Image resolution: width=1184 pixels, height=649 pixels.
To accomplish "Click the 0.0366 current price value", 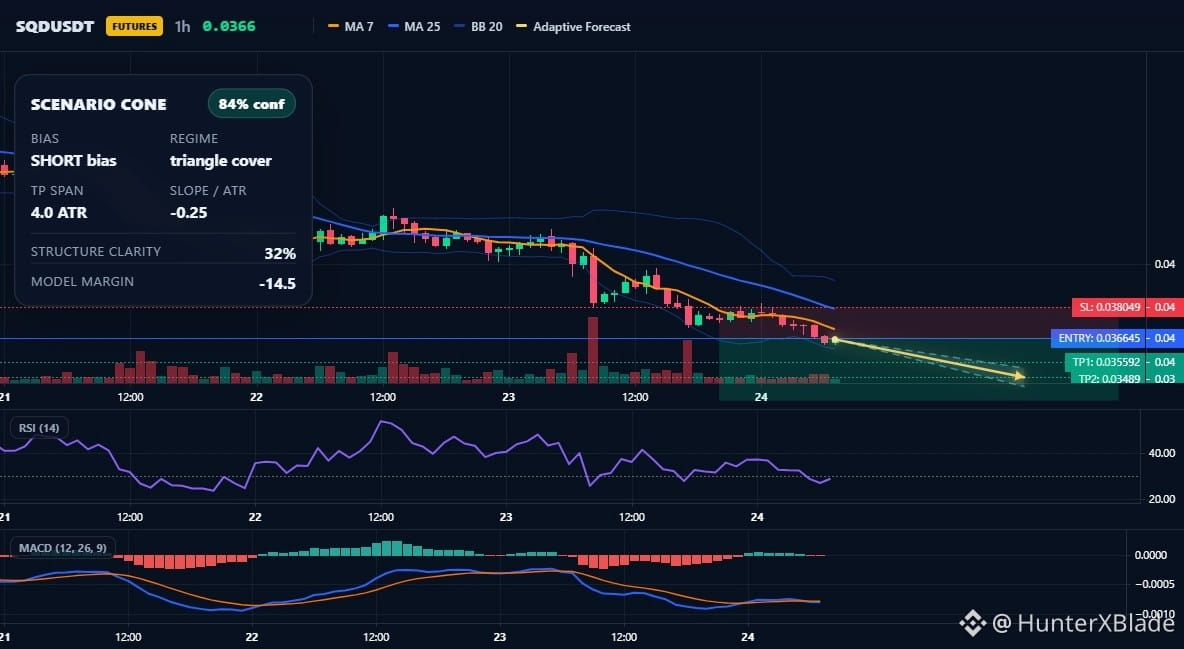I will click(229, 26).
